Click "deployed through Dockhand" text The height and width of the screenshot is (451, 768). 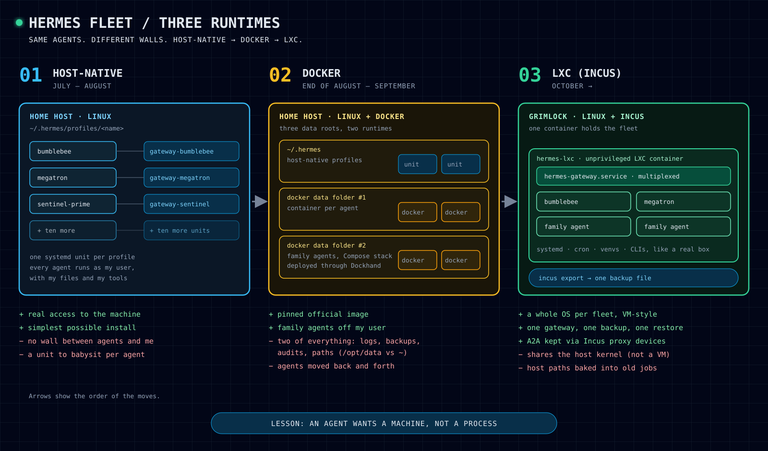coord(334,266)
